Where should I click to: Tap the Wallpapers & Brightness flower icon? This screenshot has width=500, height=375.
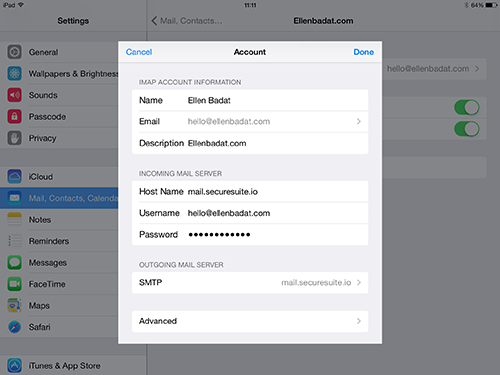tap(14, 74)
